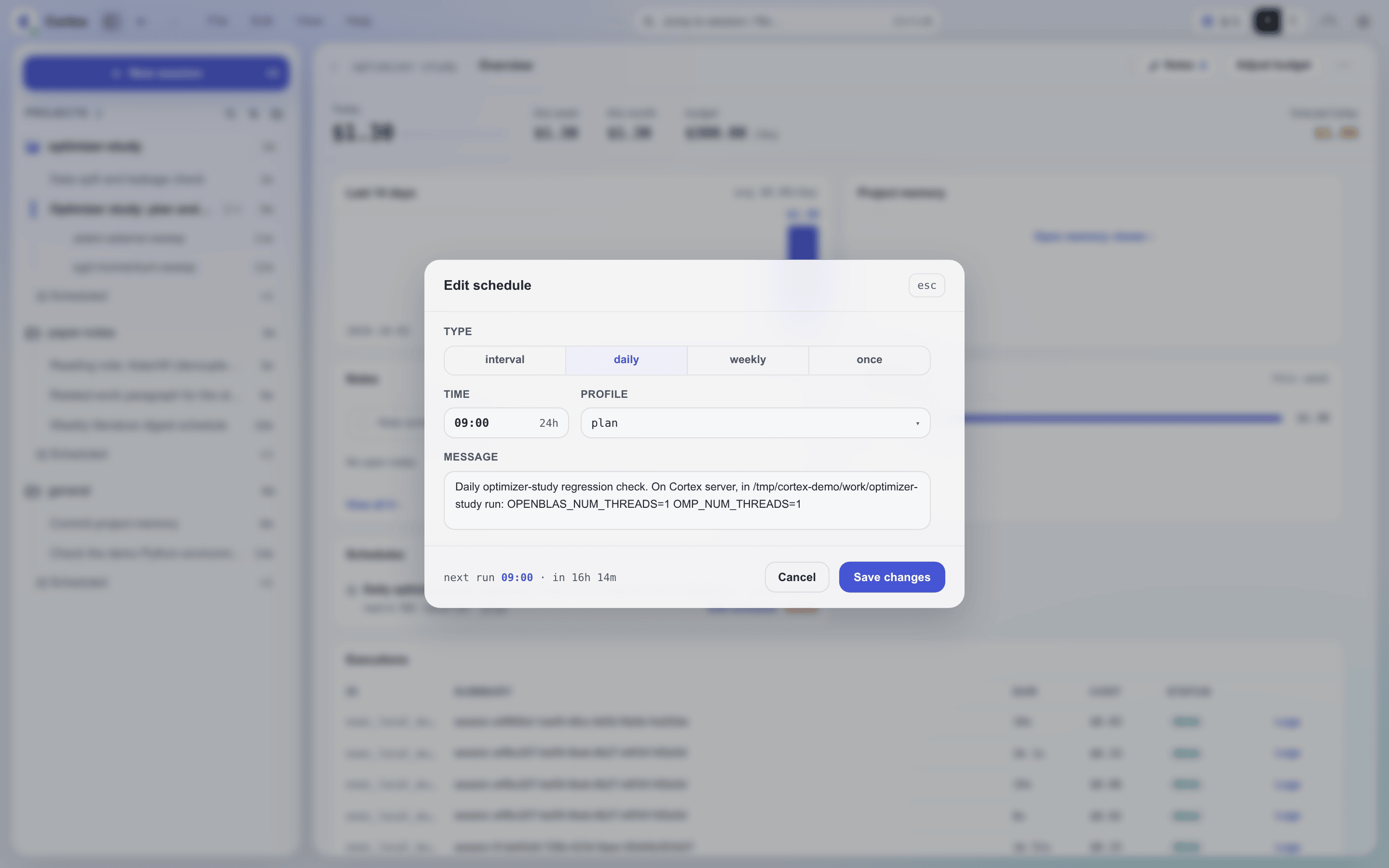Click the 24h format label
1389x868 pixels.
point(548,423)
